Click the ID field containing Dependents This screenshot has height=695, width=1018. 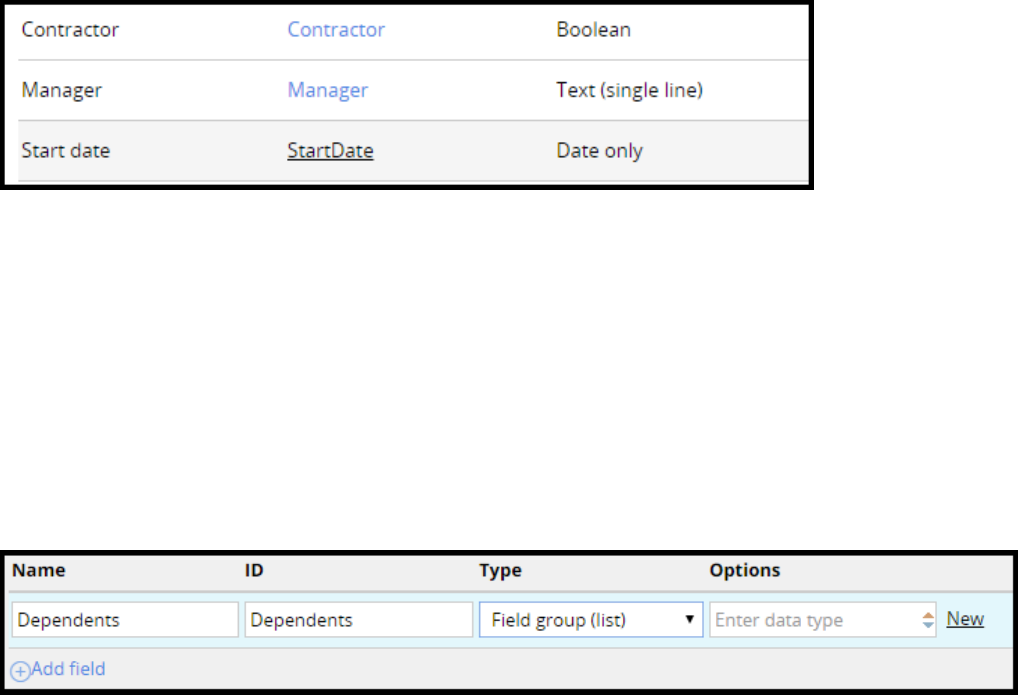[358, 620]
